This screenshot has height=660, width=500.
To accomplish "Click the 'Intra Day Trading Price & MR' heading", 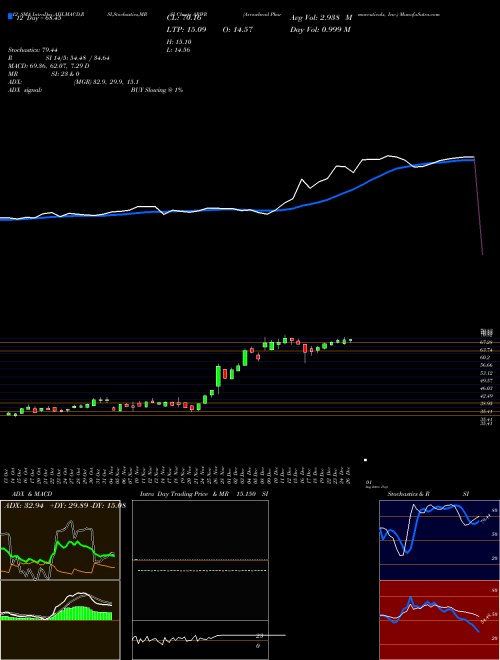I will [184, 494].
